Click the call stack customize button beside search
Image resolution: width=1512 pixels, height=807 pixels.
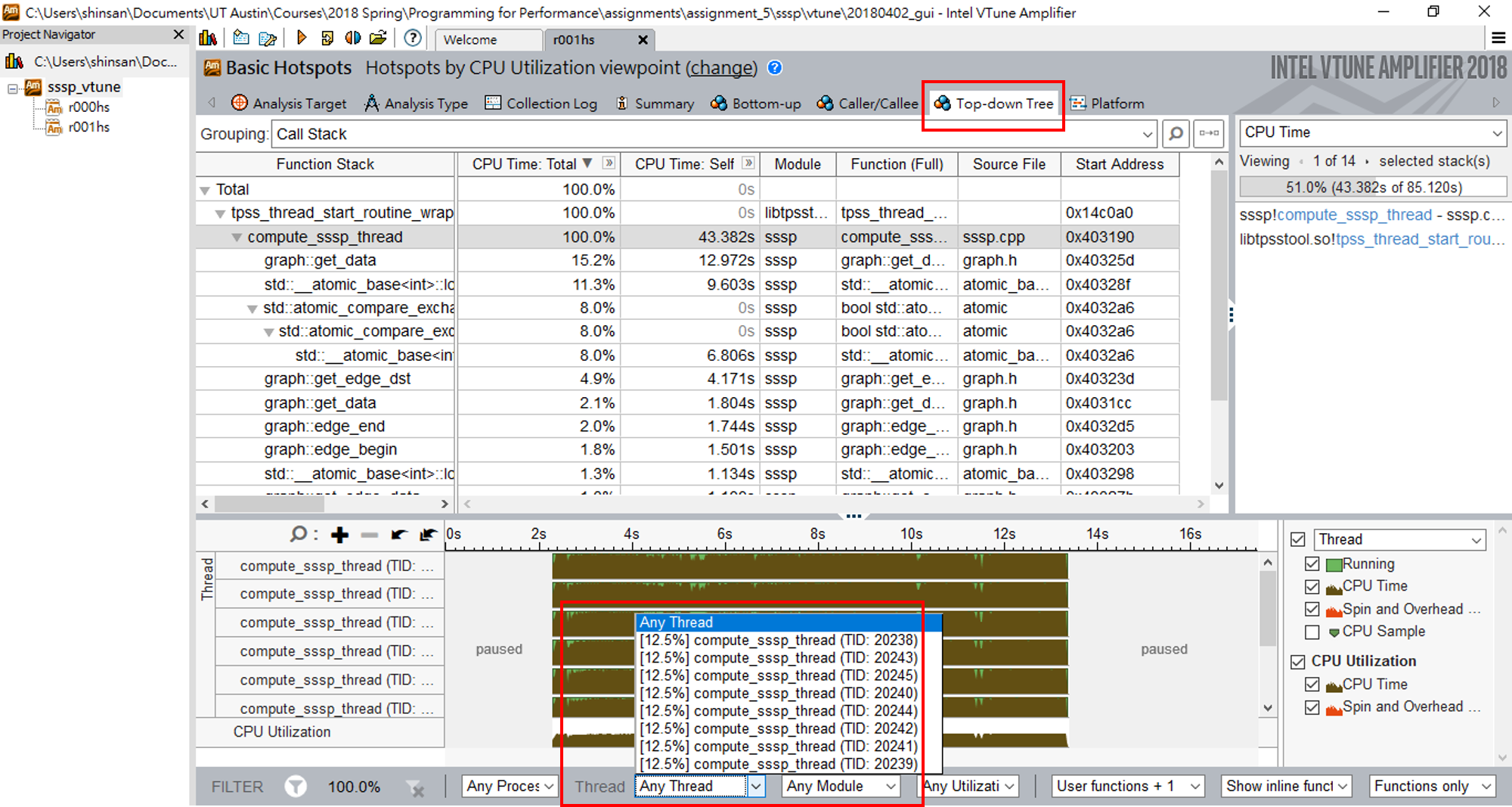coord(1209,134)
